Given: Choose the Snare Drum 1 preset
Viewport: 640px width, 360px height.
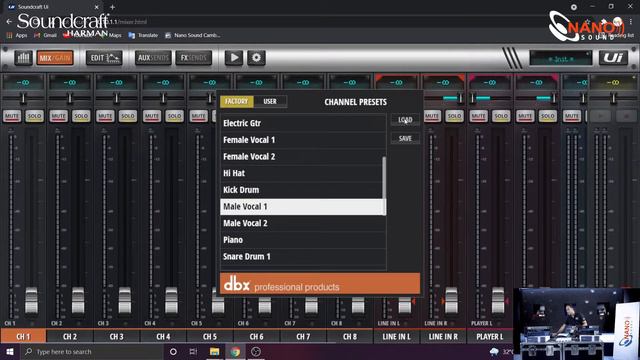Looking at the screenshot, I should coord(303,257).
